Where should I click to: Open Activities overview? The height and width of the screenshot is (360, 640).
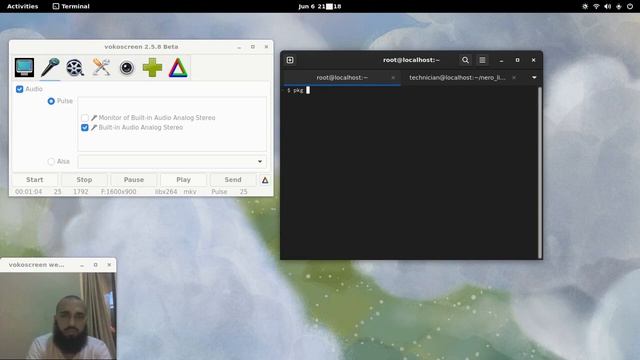[x=22, y=7]
